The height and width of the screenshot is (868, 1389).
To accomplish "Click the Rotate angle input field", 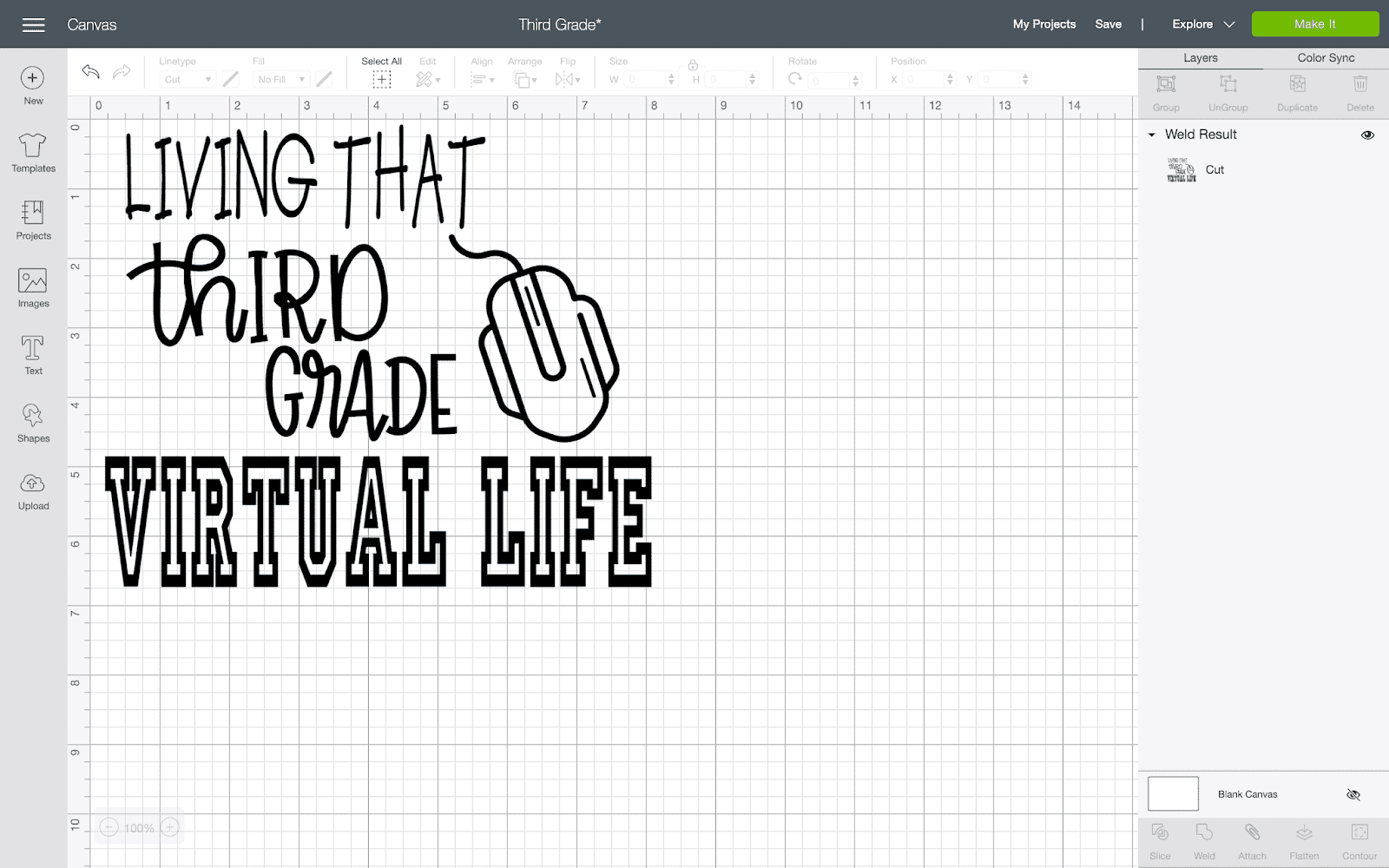I will (830, 81).
